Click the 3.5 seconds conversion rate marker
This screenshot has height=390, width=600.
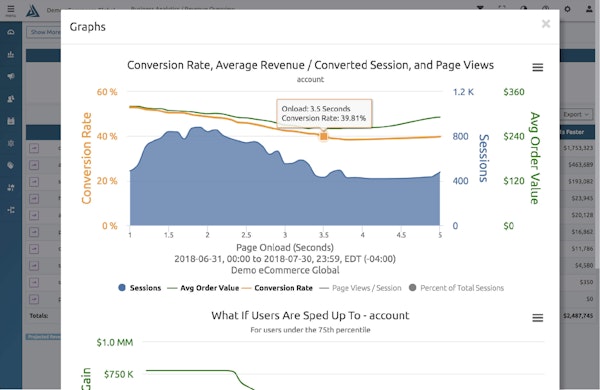[324, 136]
